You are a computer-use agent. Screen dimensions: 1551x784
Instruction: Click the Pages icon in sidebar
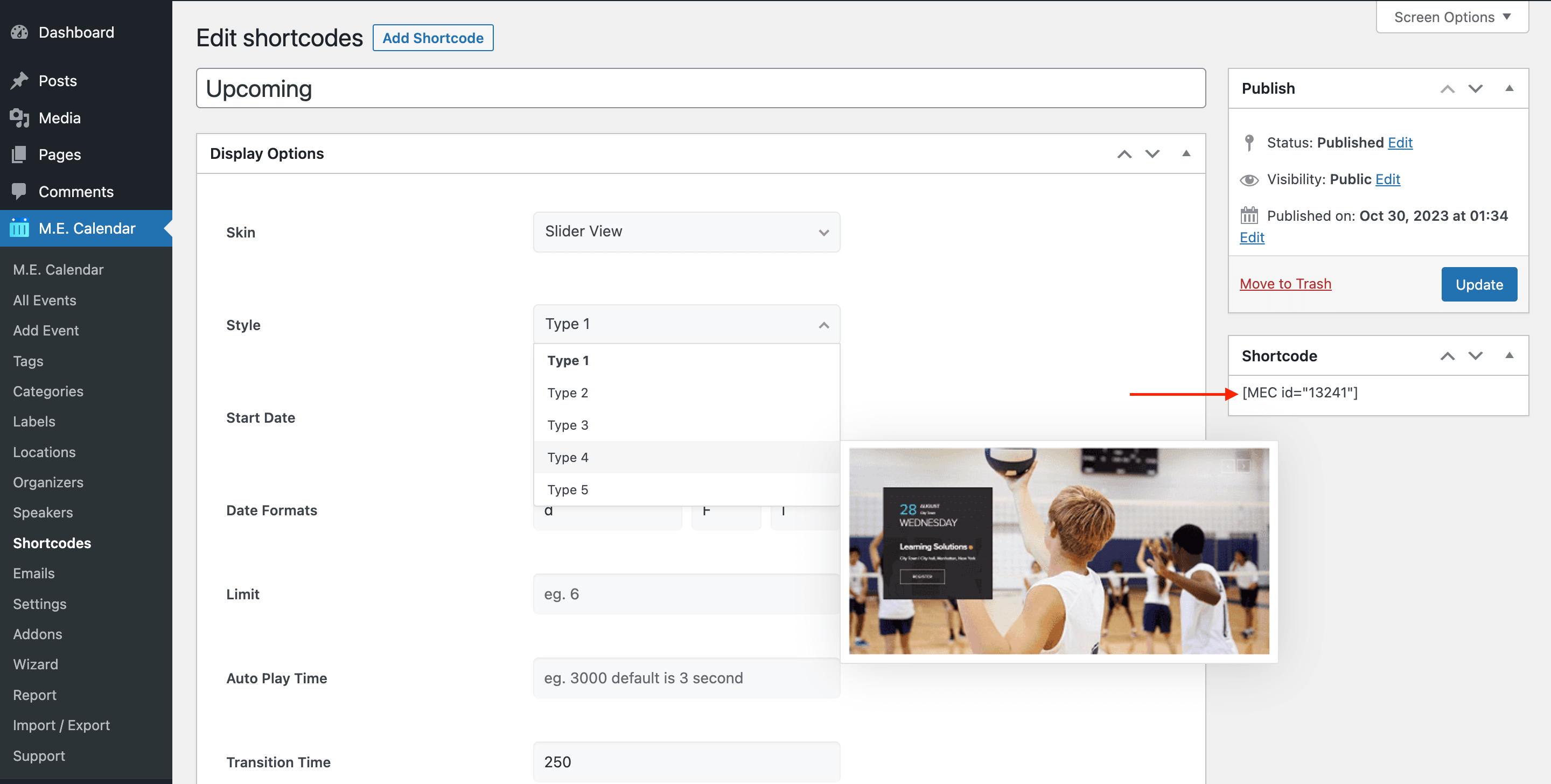(19, 155)
